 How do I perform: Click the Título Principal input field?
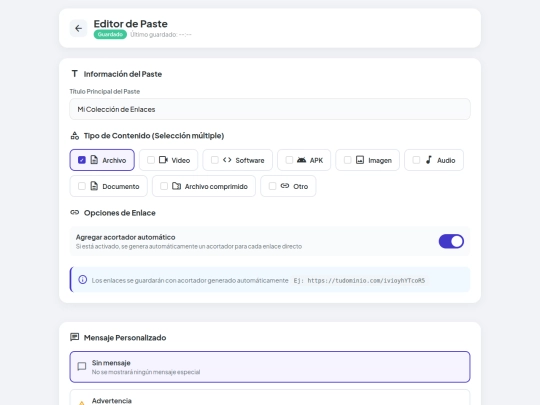(x=270, y=109)
